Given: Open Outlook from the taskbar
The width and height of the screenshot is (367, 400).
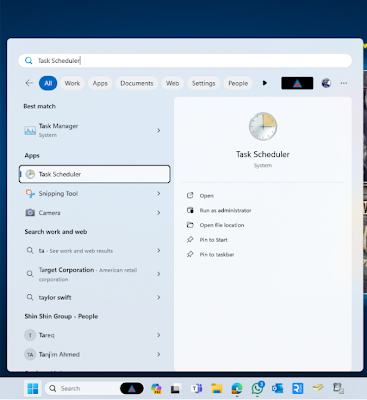Looking at the screenshot, I should (x=277, y=388).
